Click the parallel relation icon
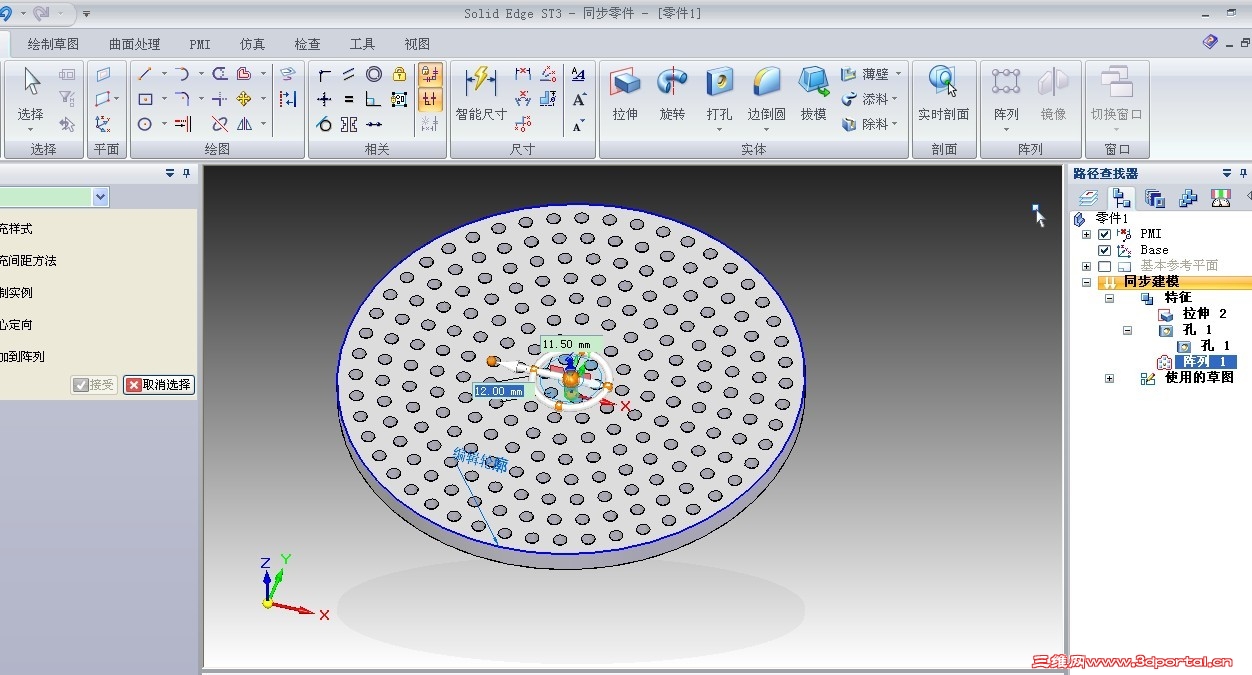This screenshot has width=1252, height=675. pyautogui.click(x=348, y=74)
